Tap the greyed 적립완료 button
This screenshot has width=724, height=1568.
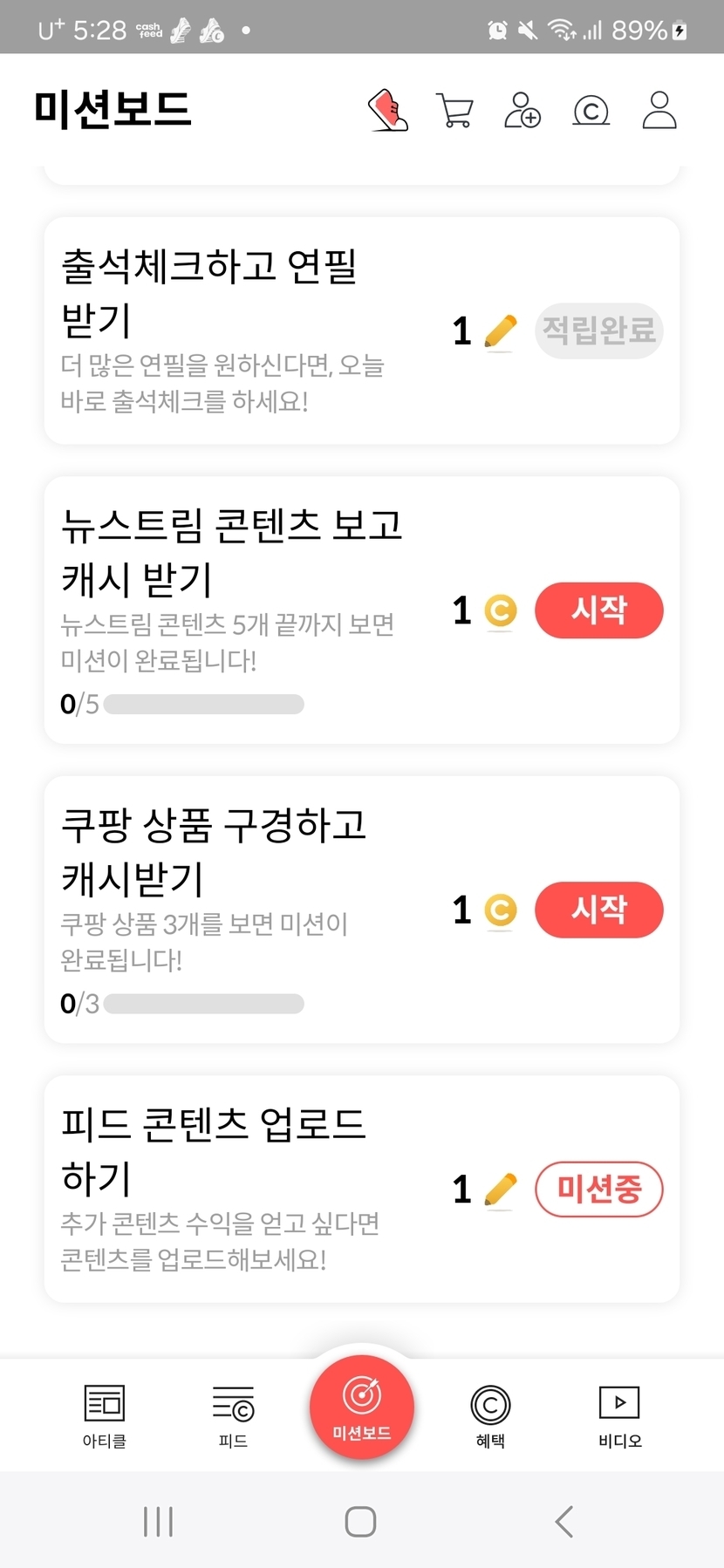598,331
